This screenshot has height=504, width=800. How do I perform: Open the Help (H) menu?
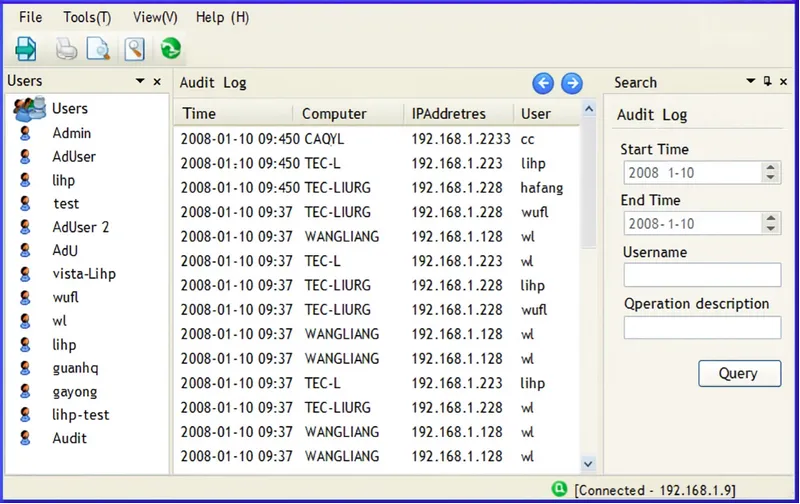pyautogui.click(x=222, y=17)
